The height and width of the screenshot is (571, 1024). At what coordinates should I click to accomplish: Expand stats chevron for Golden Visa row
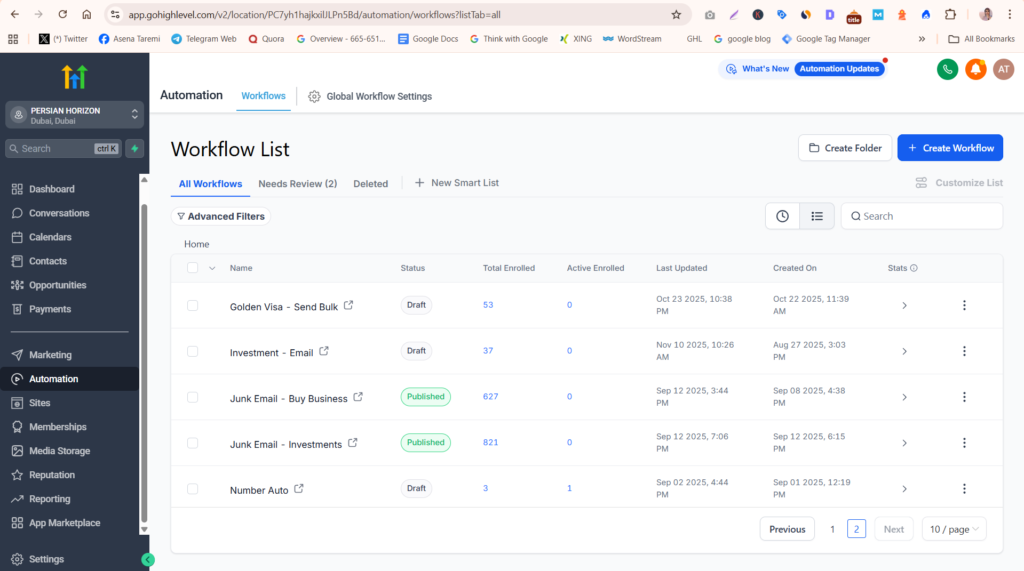904,305
